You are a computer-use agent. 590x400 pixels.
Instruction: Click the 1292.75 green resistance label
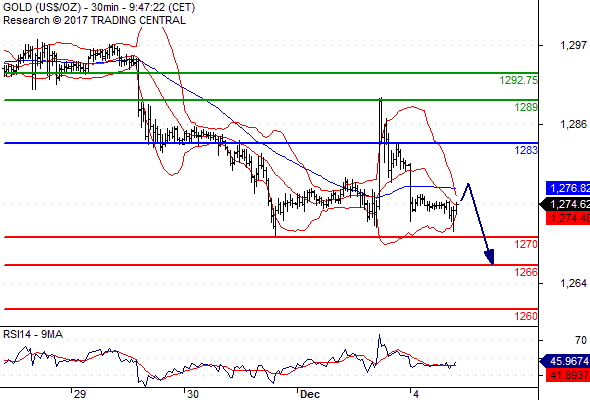519,80
